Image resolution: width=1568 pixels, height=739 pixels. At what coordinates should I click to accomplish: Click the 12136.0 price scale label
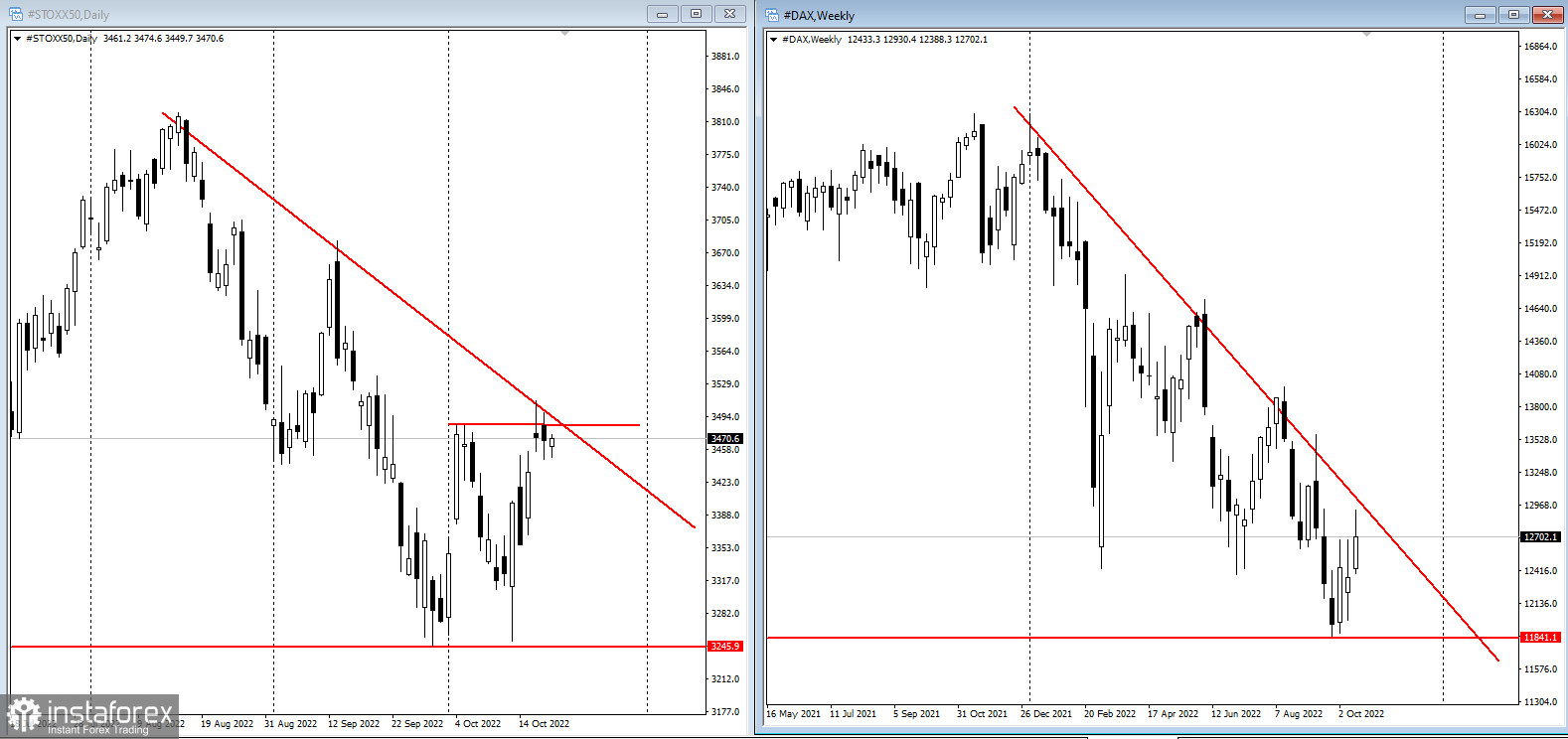tap(1540, 604)
